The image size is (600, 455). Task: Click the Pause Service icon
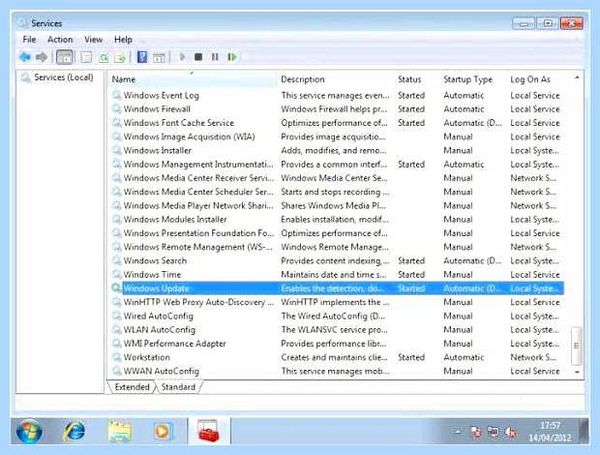pos(215,57)
